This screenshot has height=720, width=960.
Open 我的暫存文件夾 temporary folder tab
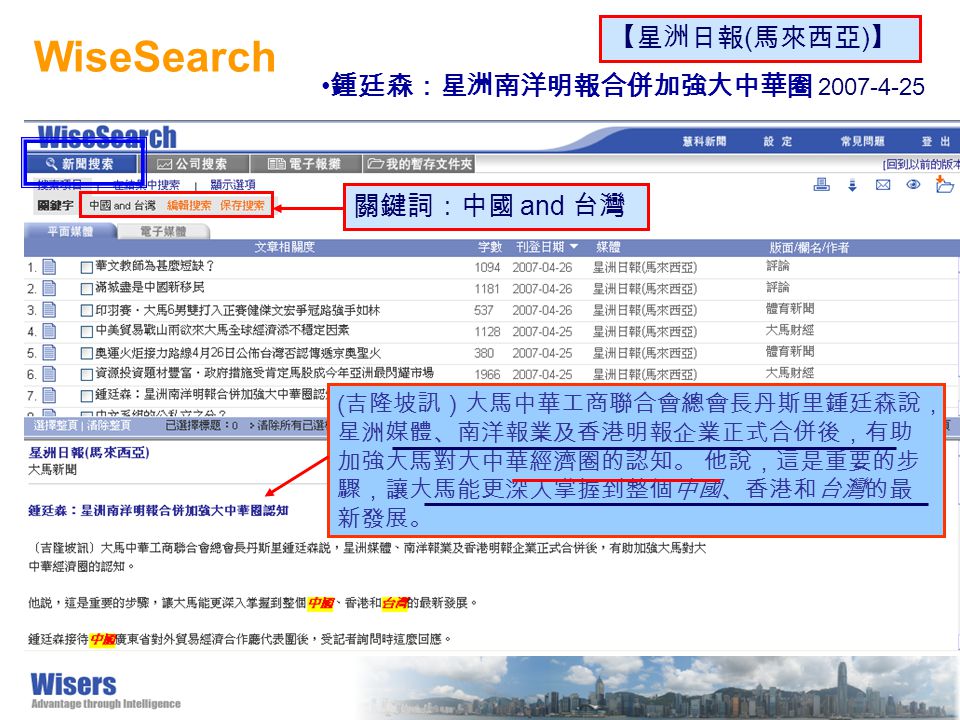click(x=419, y=164)
